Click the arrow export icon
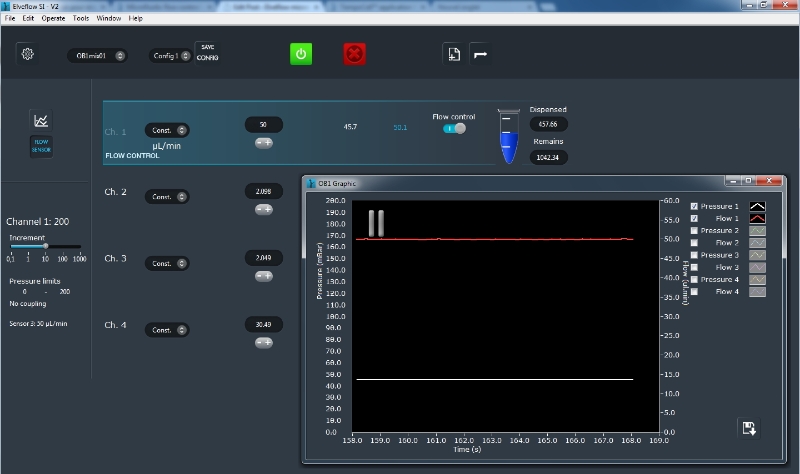Image resolution: width=800 pixels, height=474 pixels. 481,54
